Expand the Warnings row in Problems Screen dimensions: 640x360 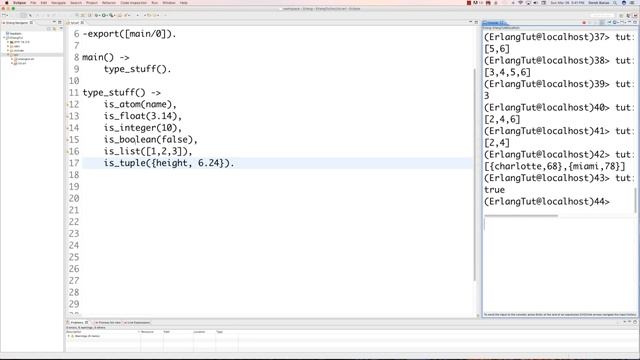click(69, 336)
